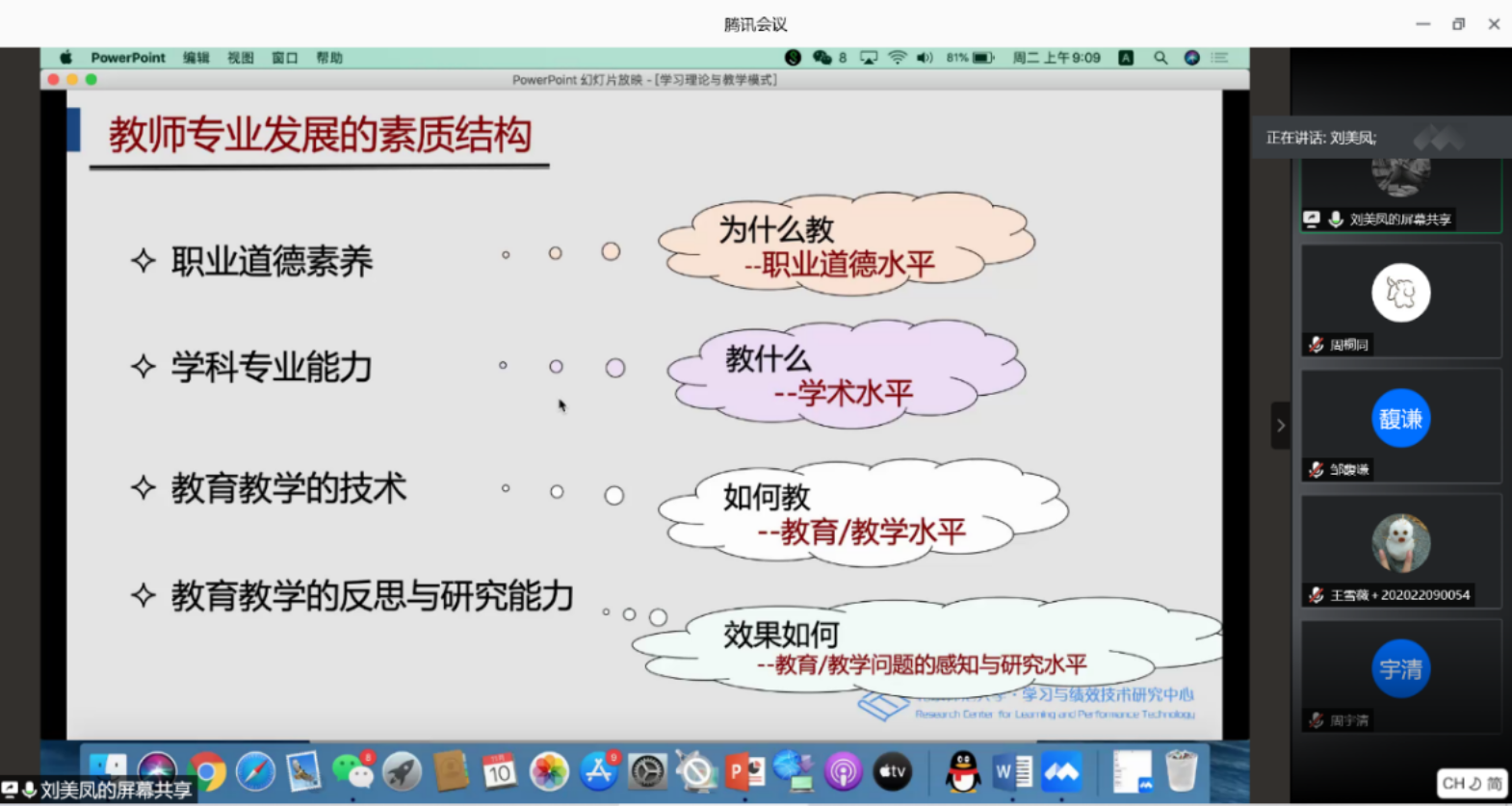Click the CH input method indicator
This screenshot has height=806, width=1512.
(1471, 783)
